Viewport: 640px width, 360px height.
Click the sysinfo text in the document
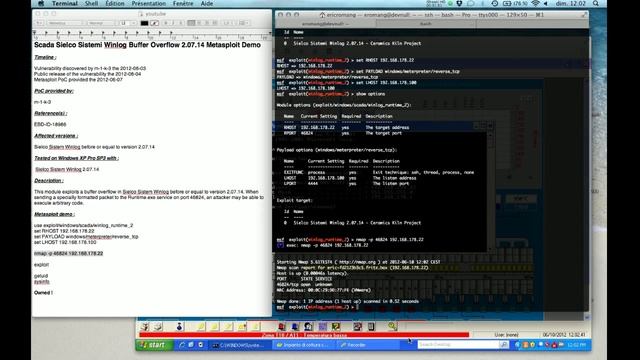point(42,282)
